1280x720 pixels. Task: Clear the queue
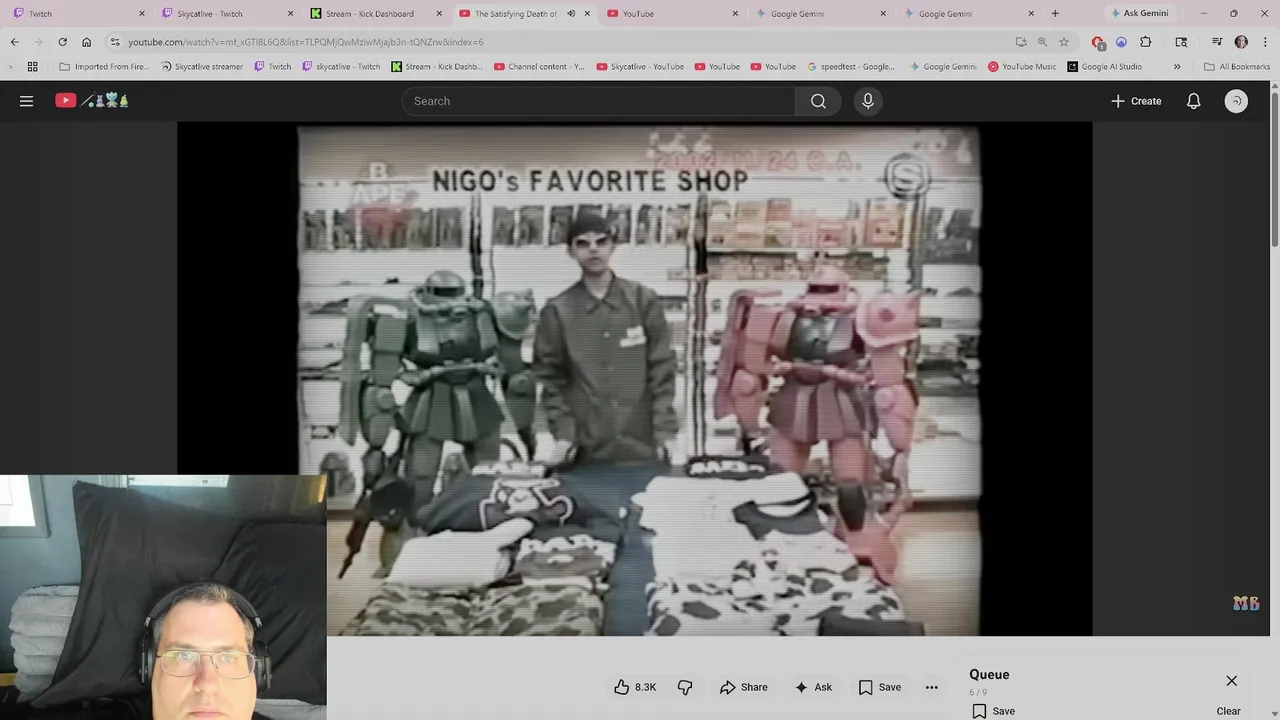coord(1228,711)
